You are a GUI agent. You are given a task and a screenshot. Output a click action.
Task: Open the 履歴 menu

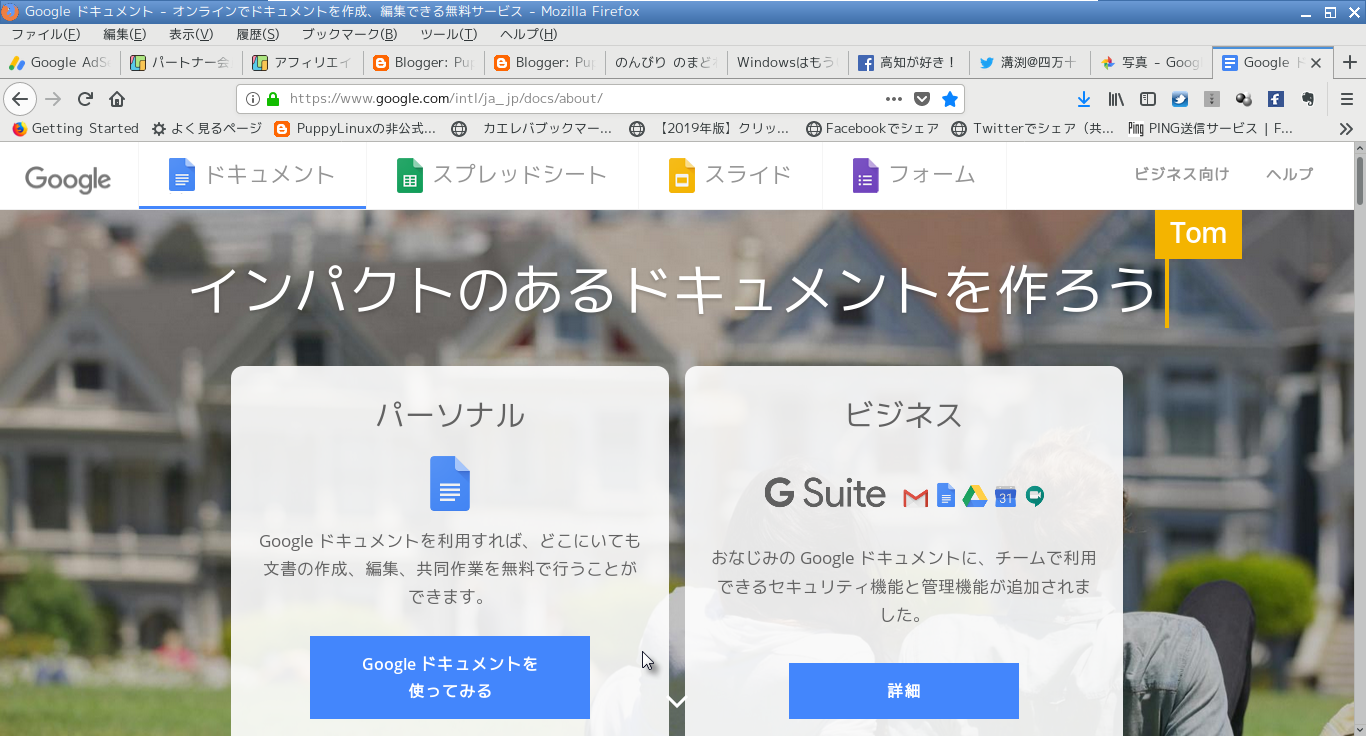(x=257, y=34)
